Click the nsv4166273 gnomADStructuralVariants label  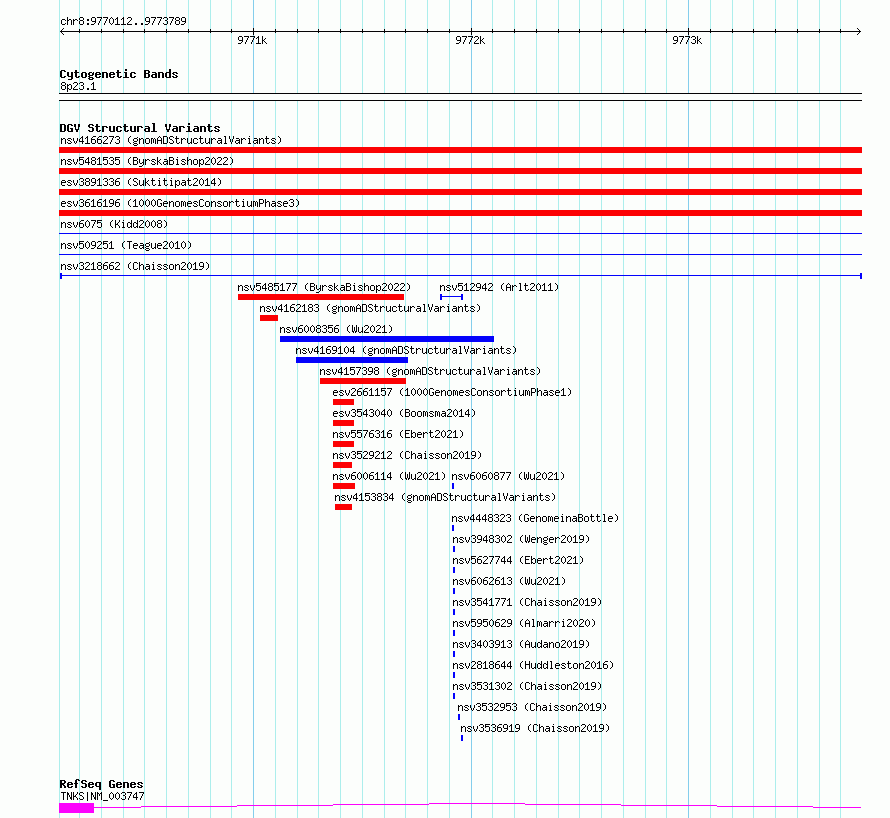(171, 140)
